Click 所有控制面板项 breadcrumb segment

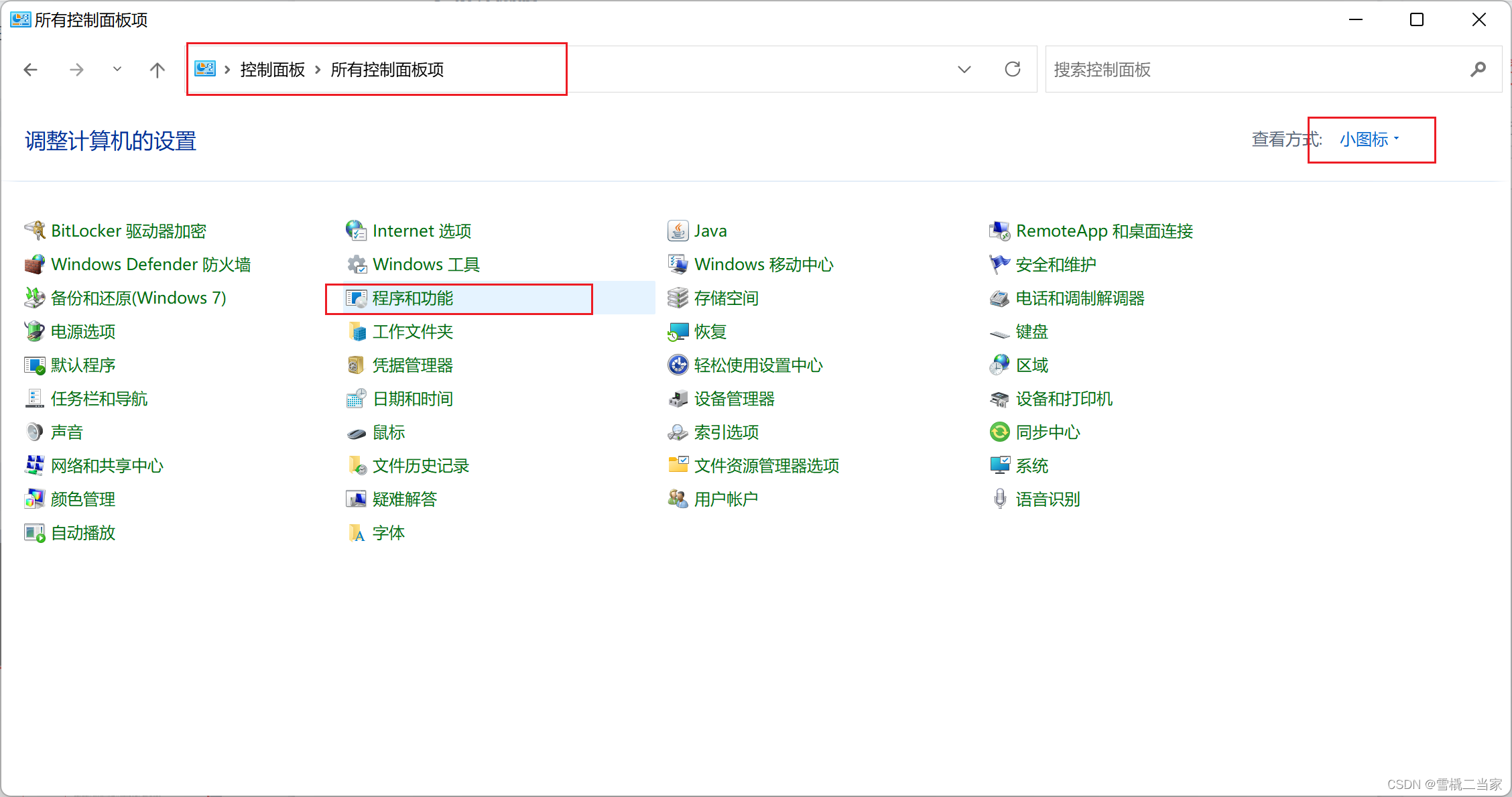(387, 70)
